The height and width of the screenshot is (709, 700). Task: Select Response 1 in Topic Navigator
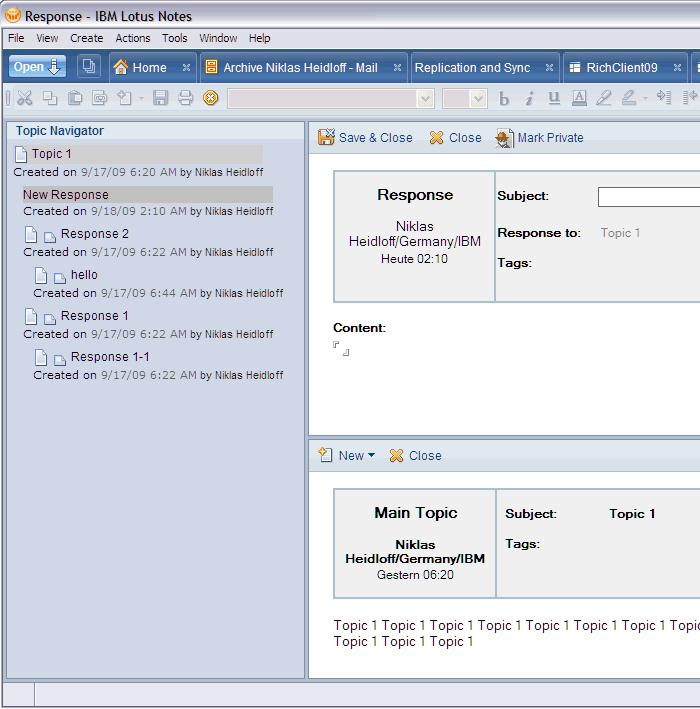pyautogui.click(x=95, y=316)
